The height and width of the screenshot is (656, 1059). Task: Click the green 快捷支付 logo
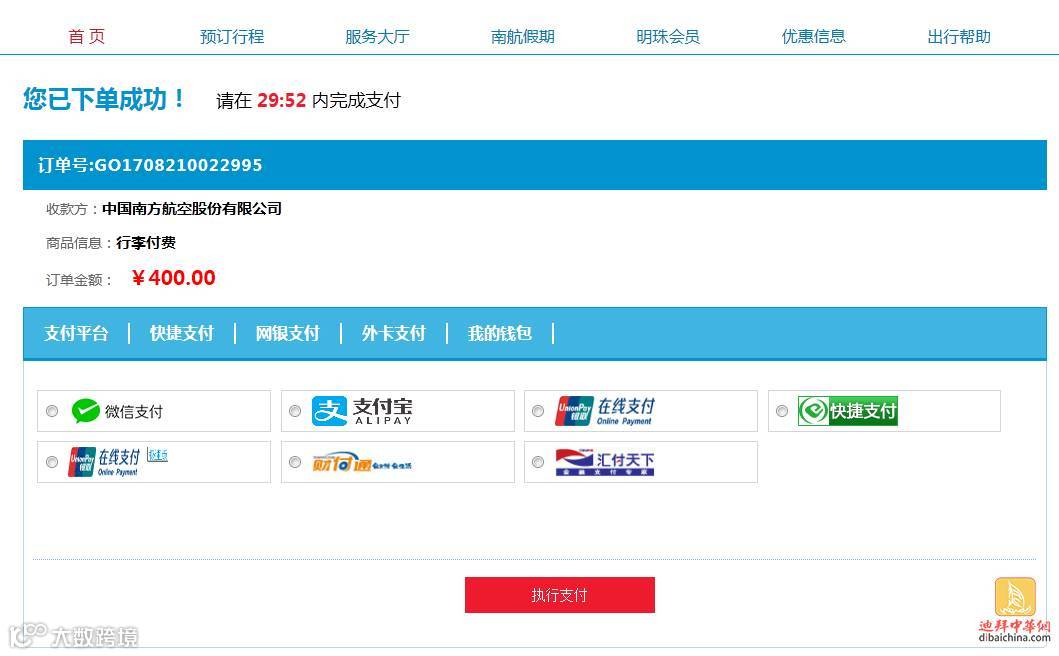848,411
